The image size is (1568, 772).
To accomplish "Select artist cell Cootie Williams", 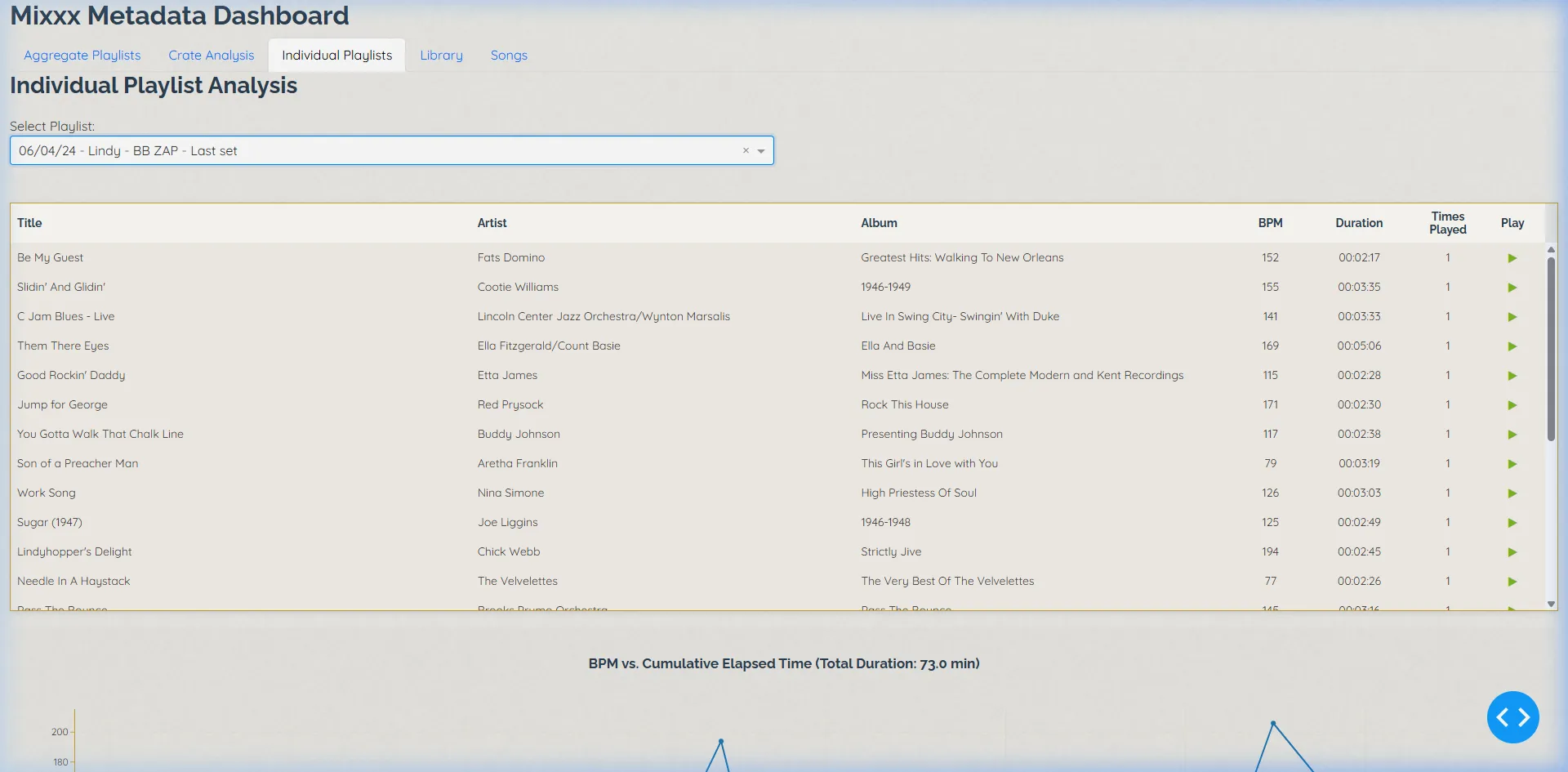I will [x=518, y=287].
